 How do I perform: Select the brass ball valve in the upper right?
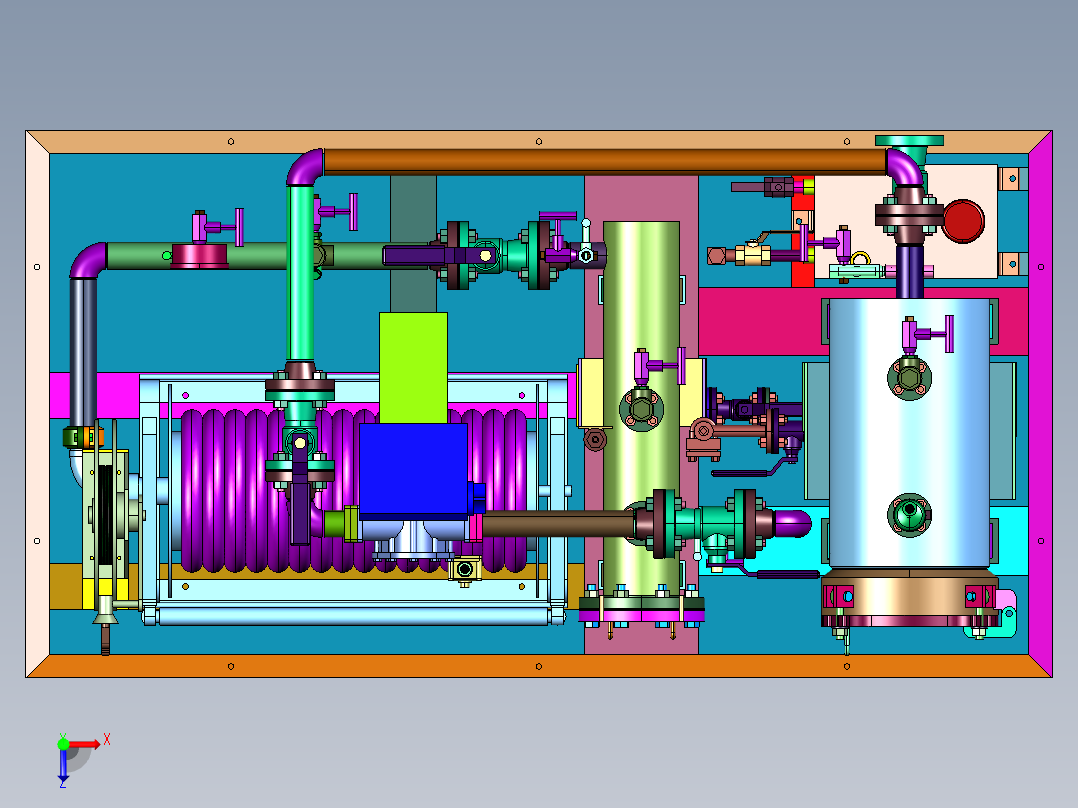753,254
